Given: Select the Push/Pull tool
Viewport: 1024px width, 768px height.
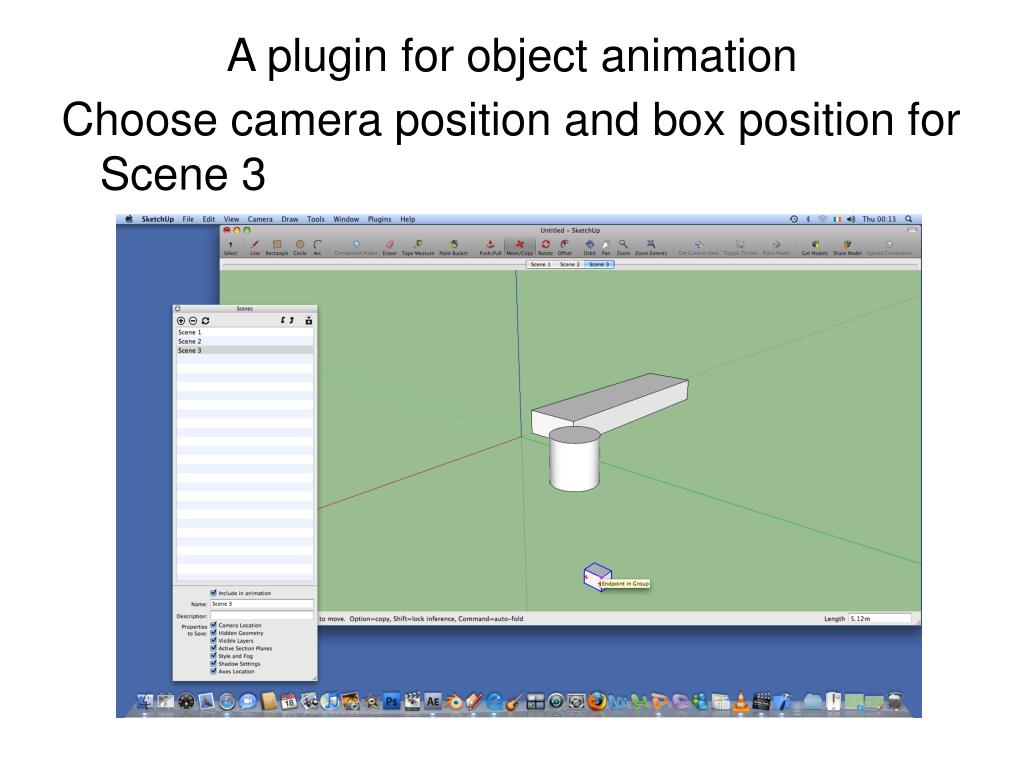Looking at the screenshot, I should coord(490,246).
